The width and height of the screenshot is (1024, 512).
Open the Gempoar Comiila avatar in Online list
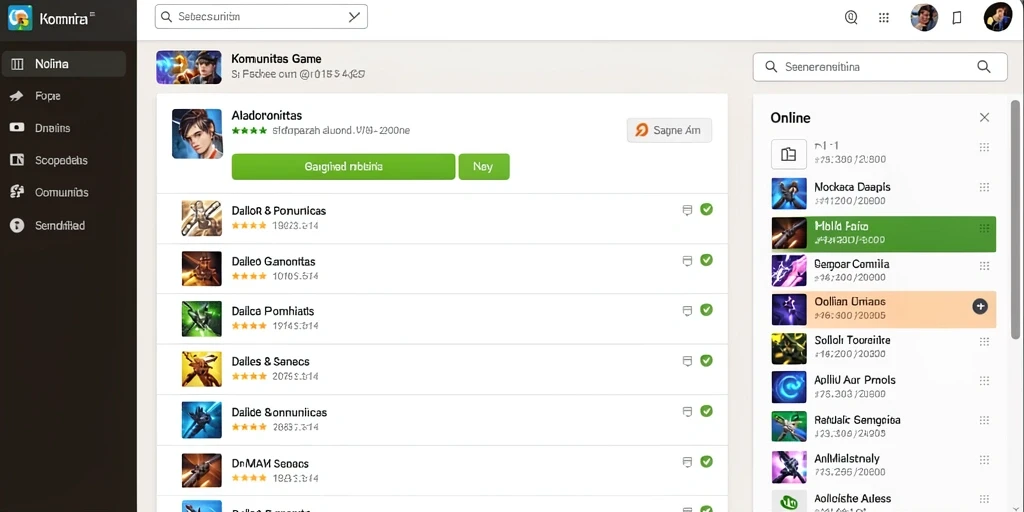(789, 271)
